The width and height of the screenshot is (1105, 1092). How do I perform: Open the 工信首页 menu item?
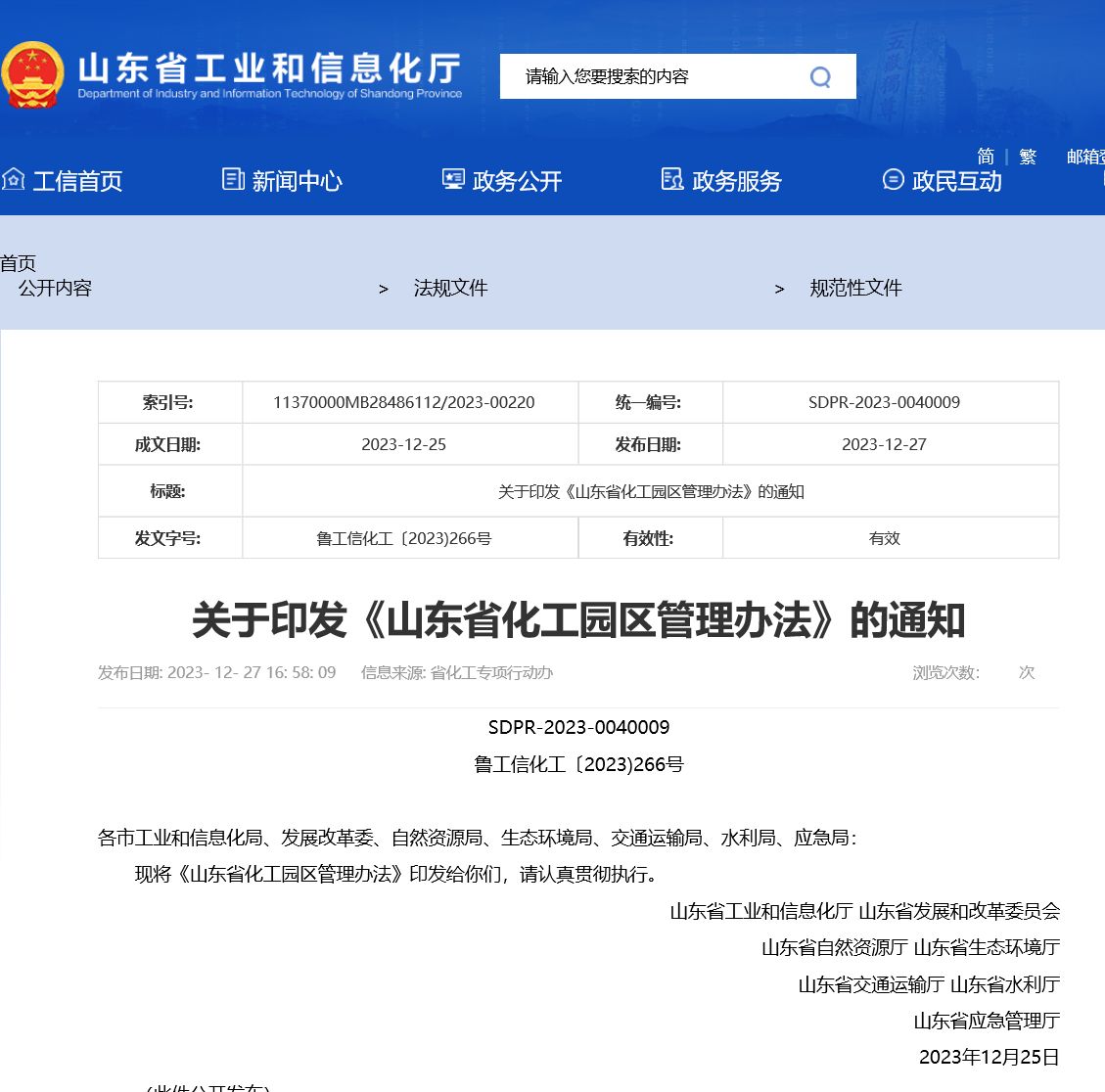click(77, 181)
